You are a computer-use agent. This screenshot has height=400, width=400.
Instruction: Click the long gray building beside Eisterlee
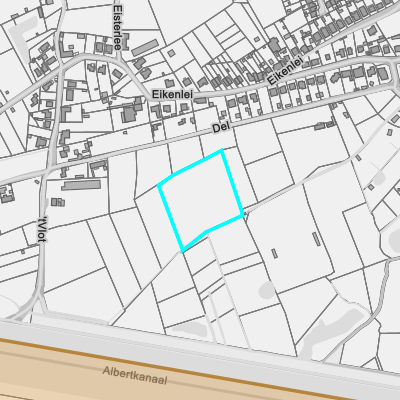click(145, 48)
